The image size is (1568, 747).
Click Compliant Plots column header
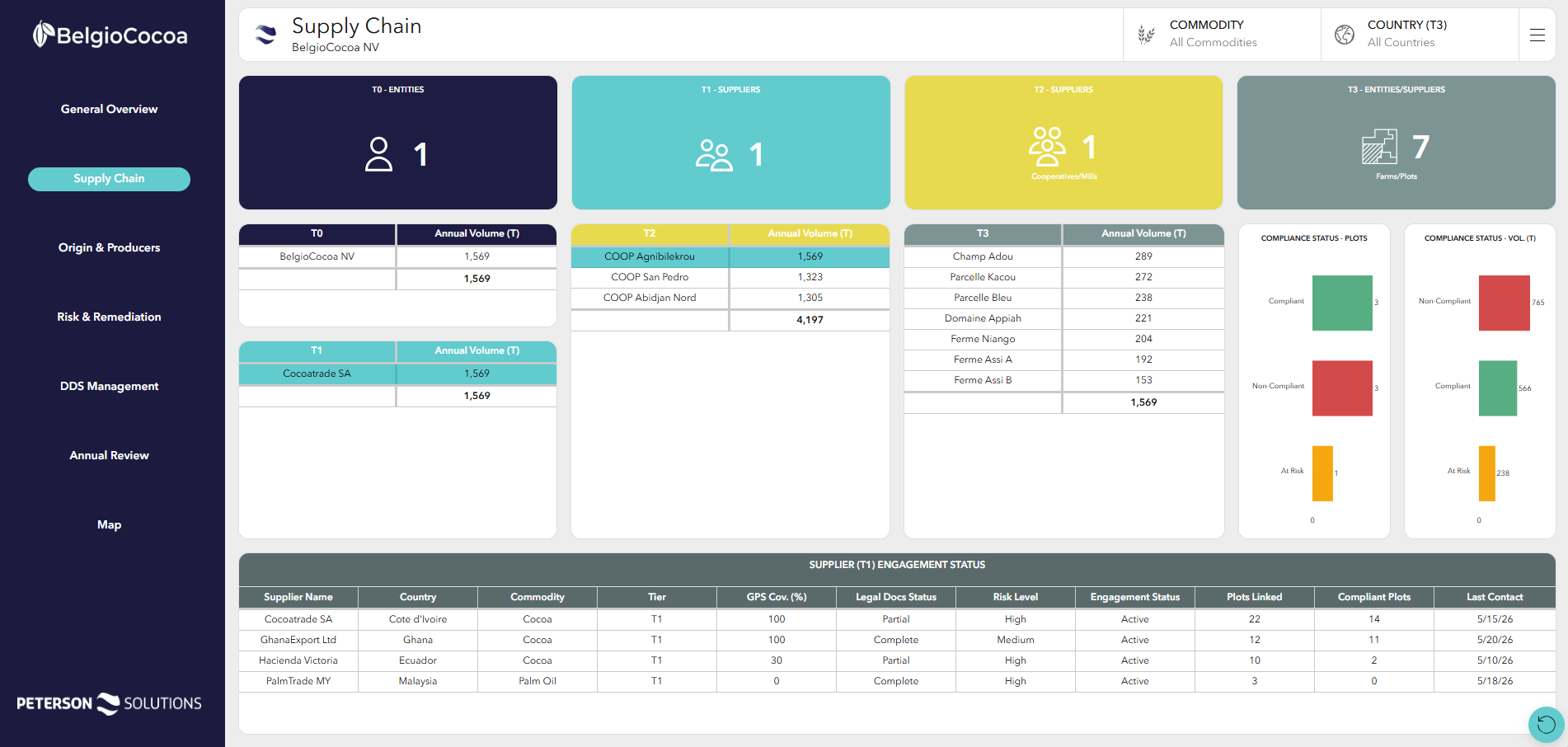(x=1374, y=597)
